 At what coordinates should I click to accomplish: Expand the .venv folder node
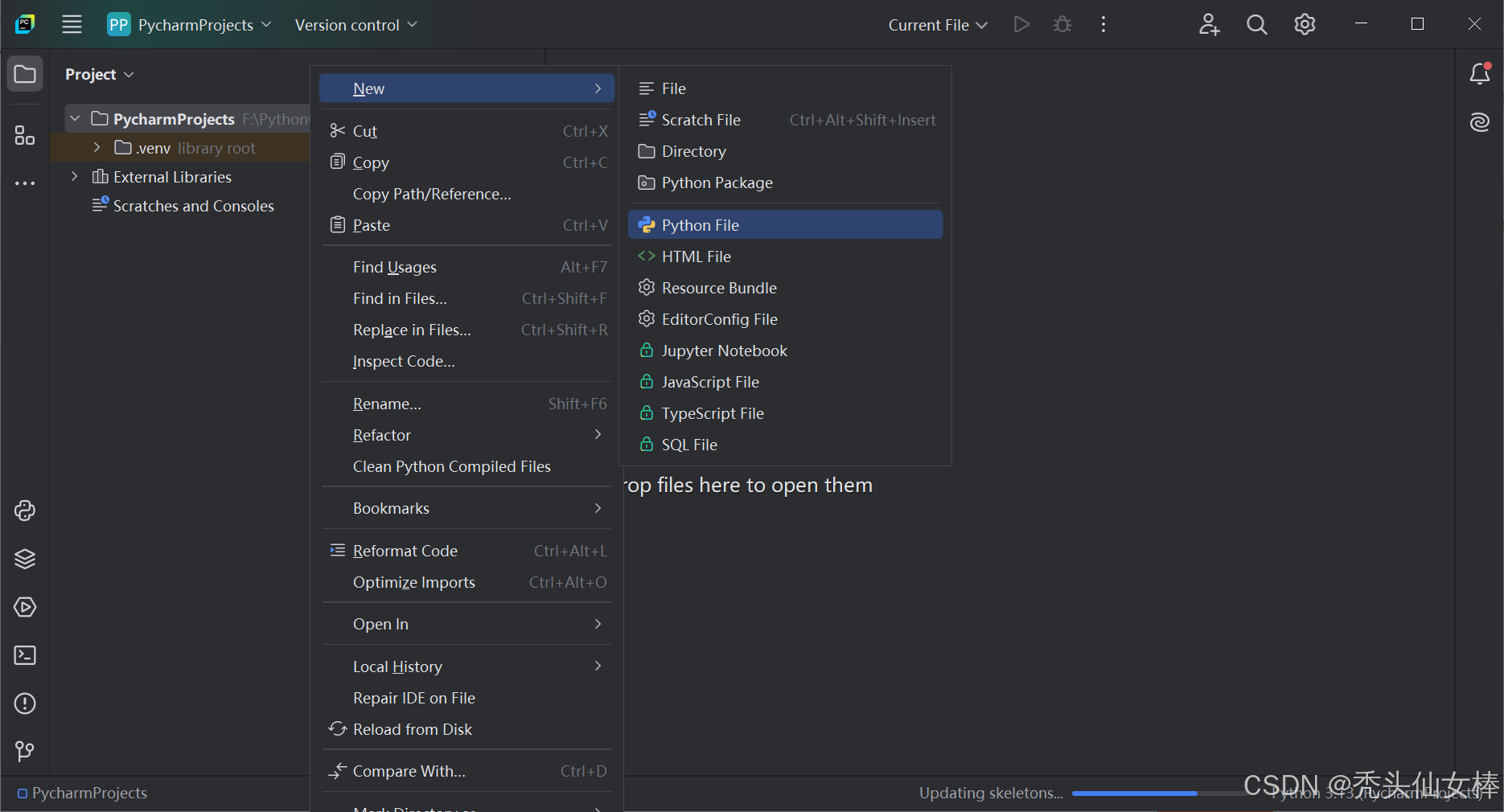tap(97, 147)
